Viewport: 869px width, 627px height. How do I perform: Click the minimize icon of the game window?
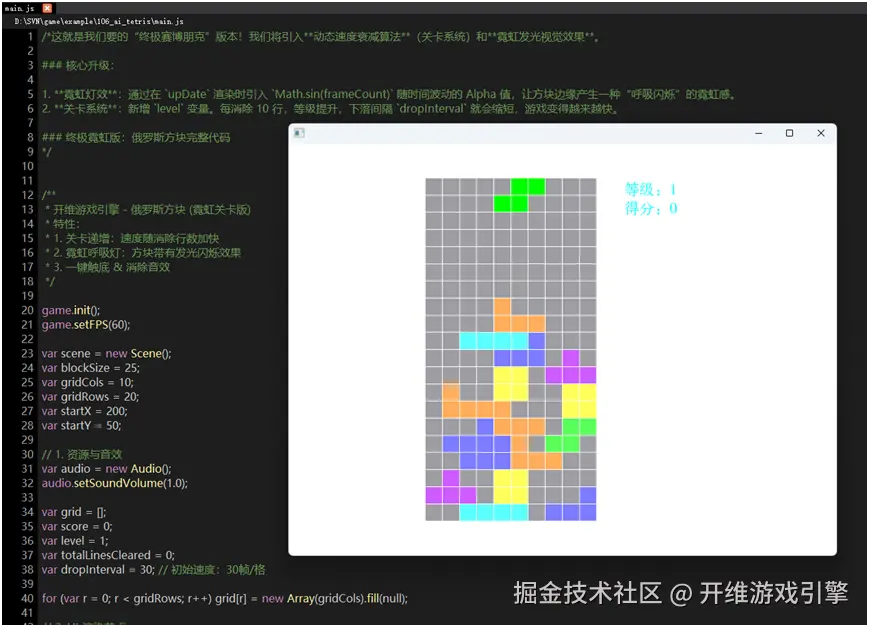coord(757,133)
